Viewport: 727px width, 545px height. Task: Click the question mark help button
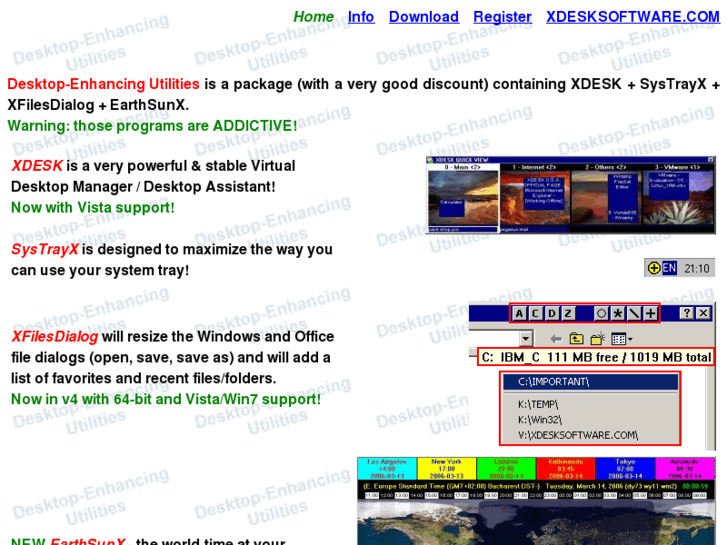pos(687,313)
